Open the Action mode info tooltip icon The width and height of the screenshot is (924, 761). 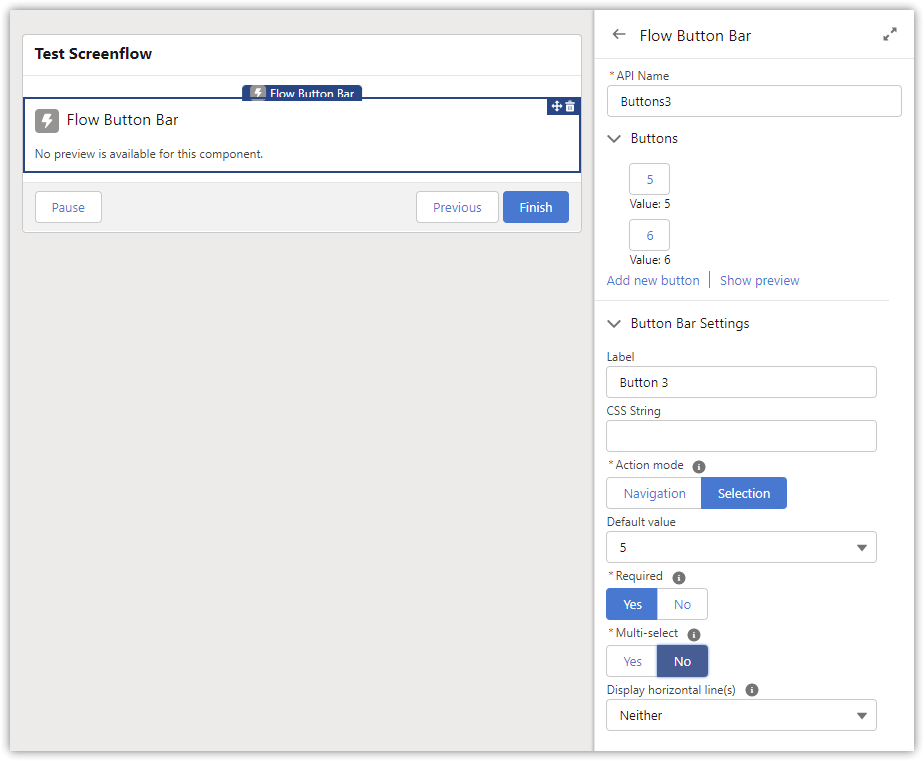point(698,466)
